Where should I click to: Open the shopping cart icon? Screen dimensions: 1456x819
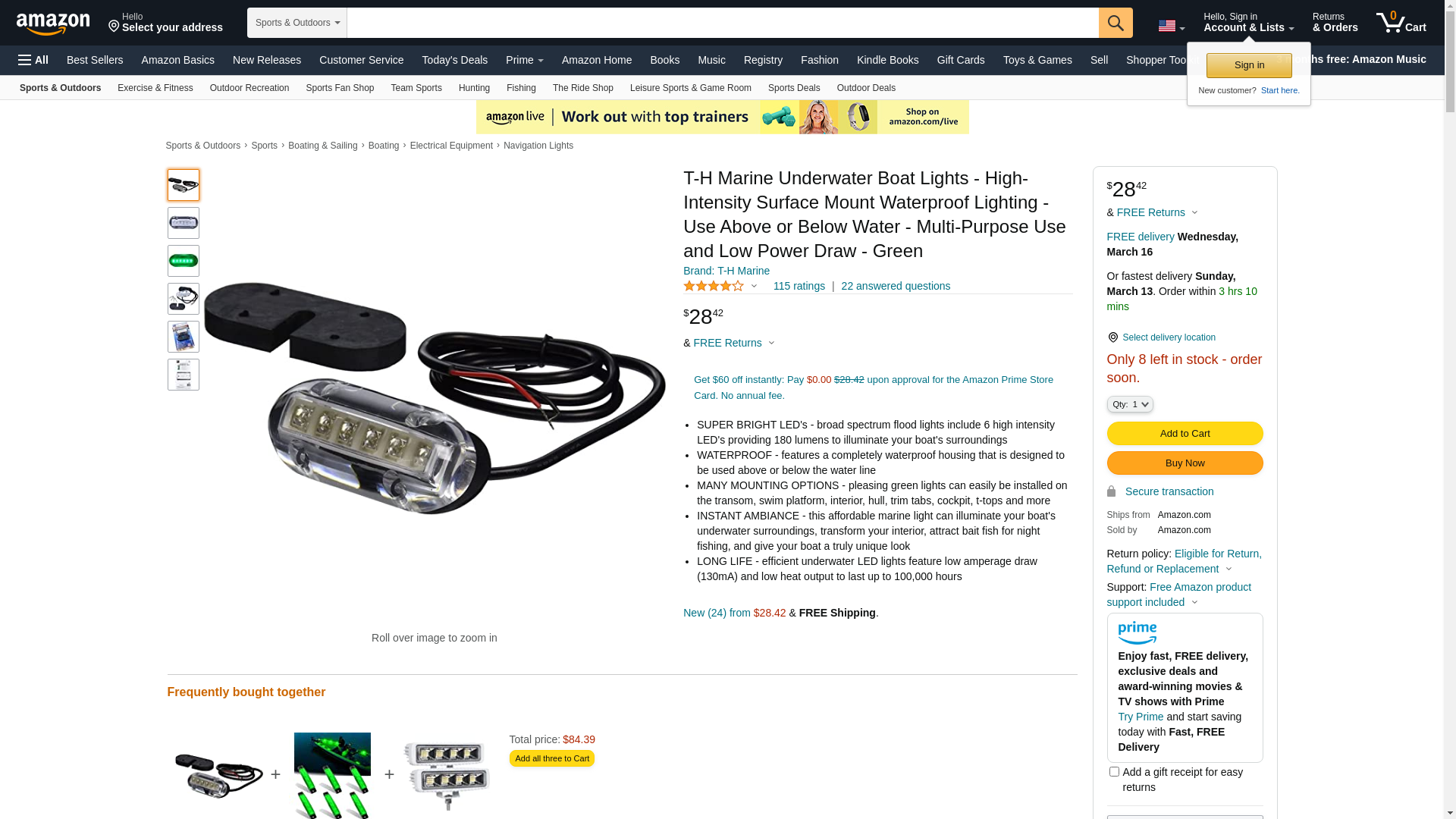tap(1401, 23)
